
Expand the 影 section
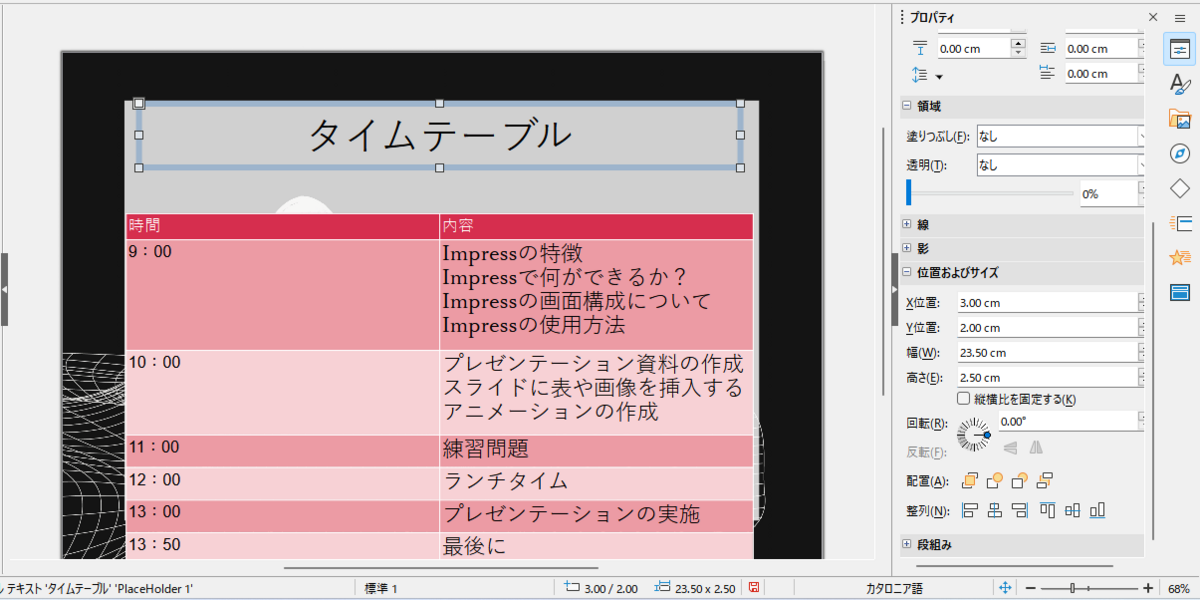[907, 248]
